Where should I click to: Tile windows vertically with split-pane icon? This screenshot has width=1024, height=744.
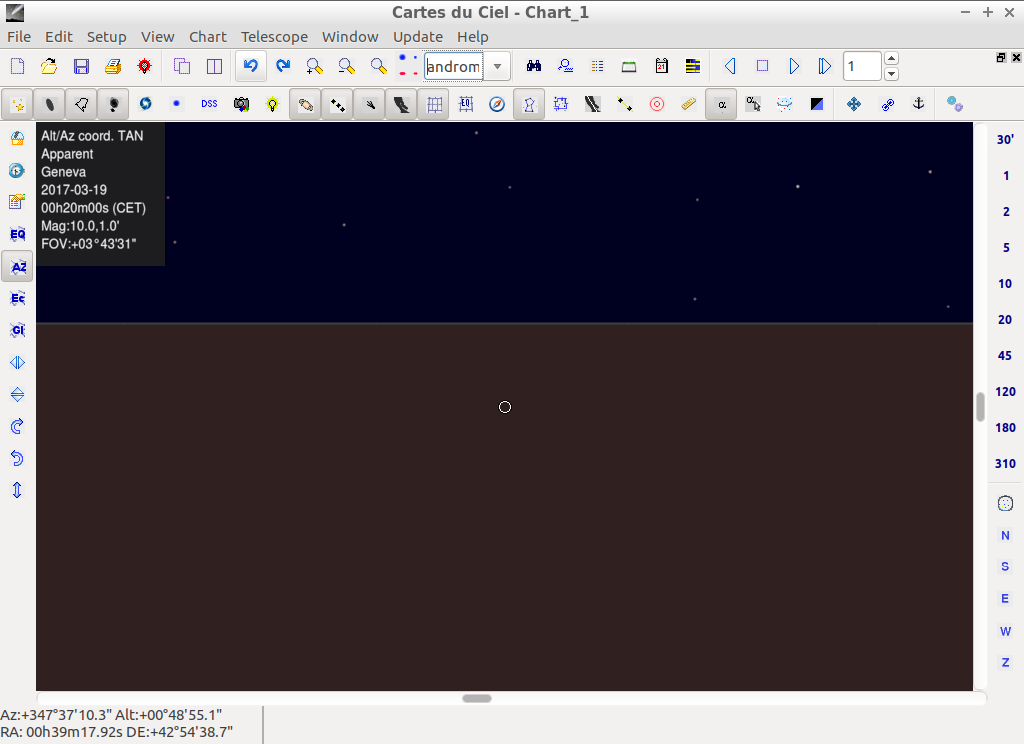pos(214,66)
